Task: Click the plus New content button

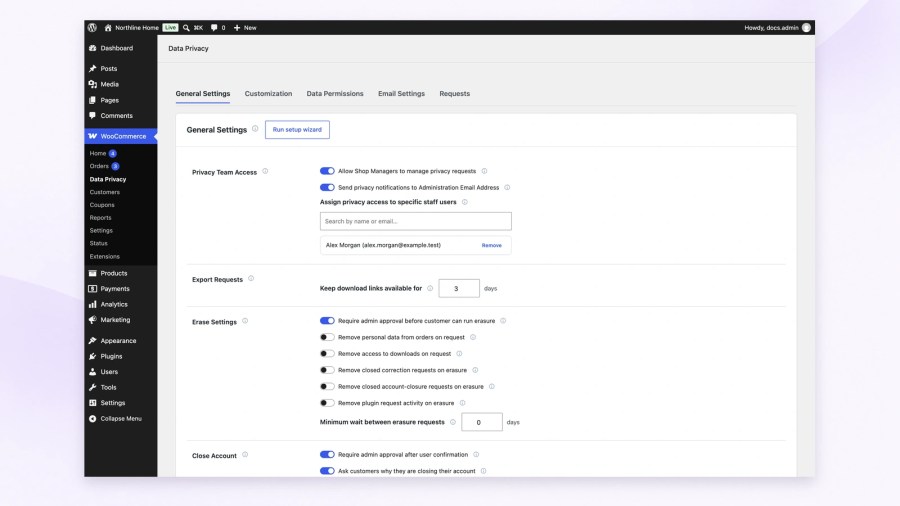Action: click(x=245, y=28)
